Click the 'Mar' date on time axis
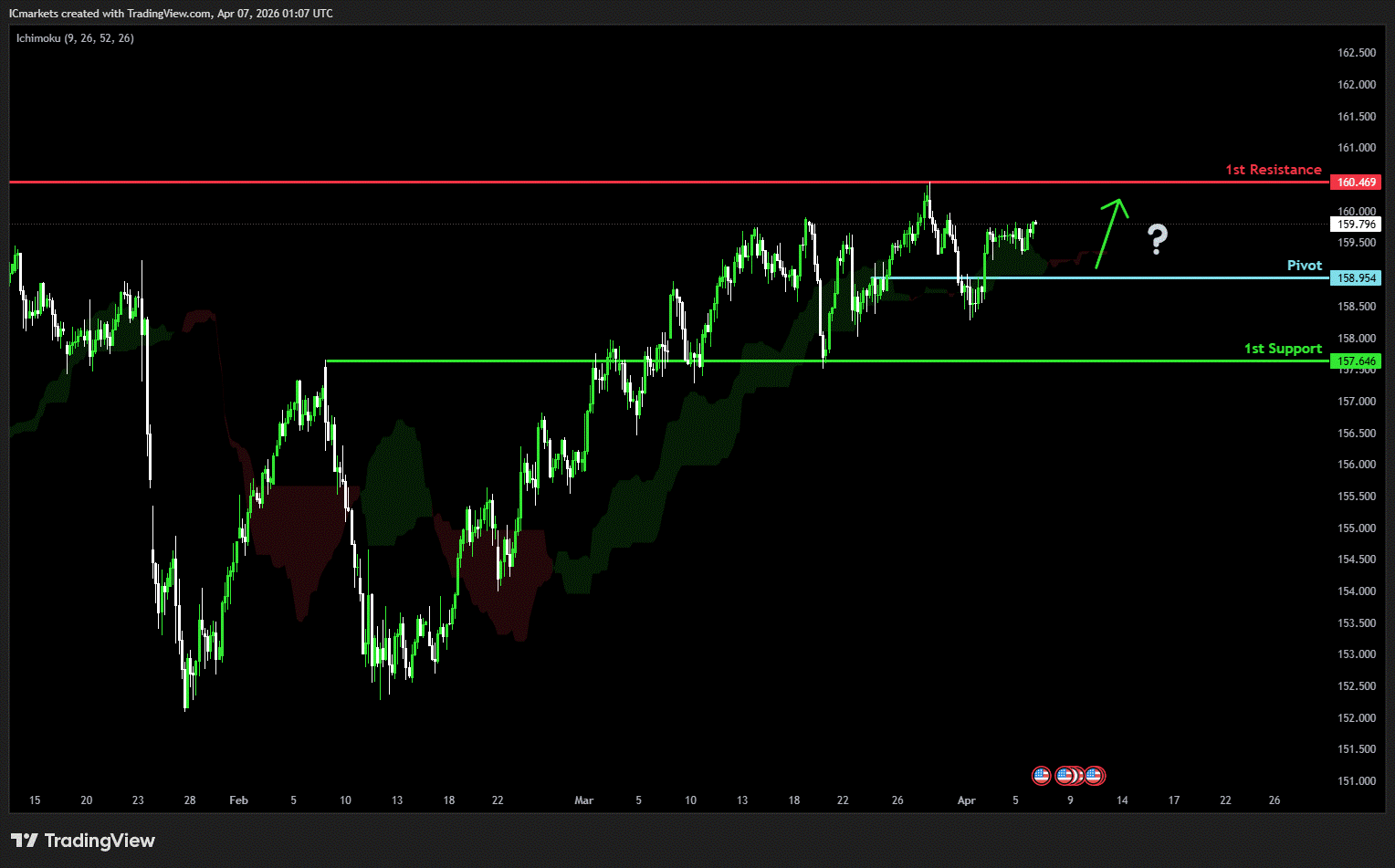The height and width of the screenshot is (868, 1395). pyautogui.click(x=583, y=800)
